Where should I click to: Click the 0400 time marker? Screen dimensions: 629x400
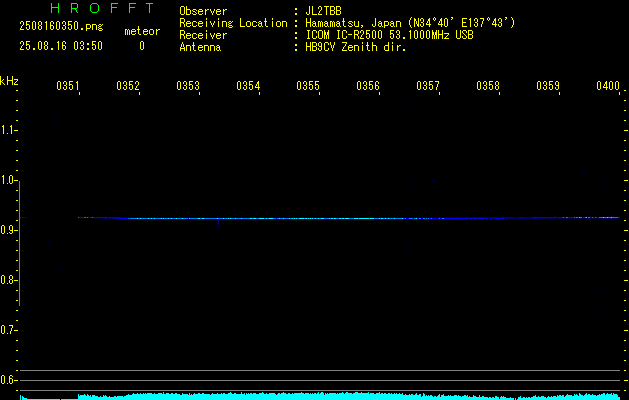click(608, 86)
